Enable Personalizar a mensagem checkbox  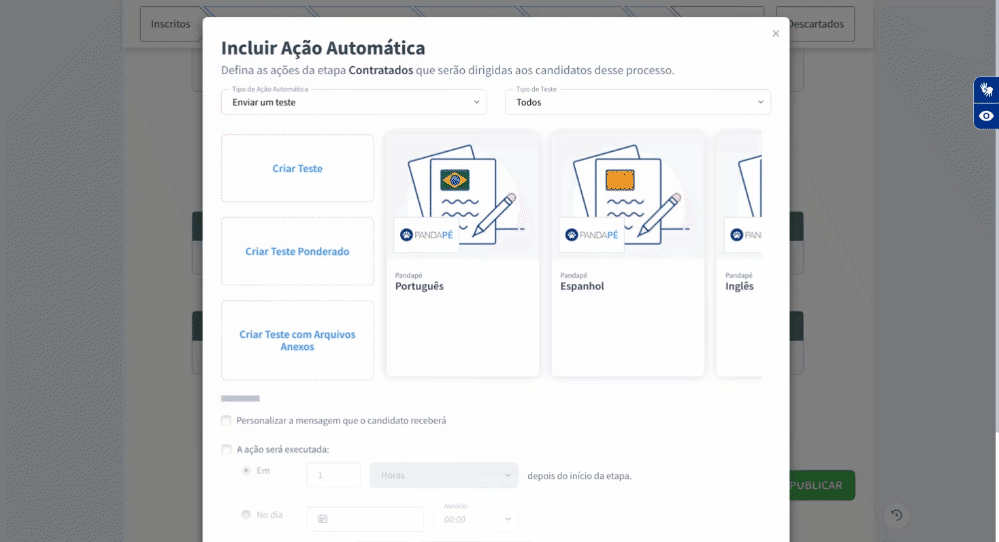[226, 421]
